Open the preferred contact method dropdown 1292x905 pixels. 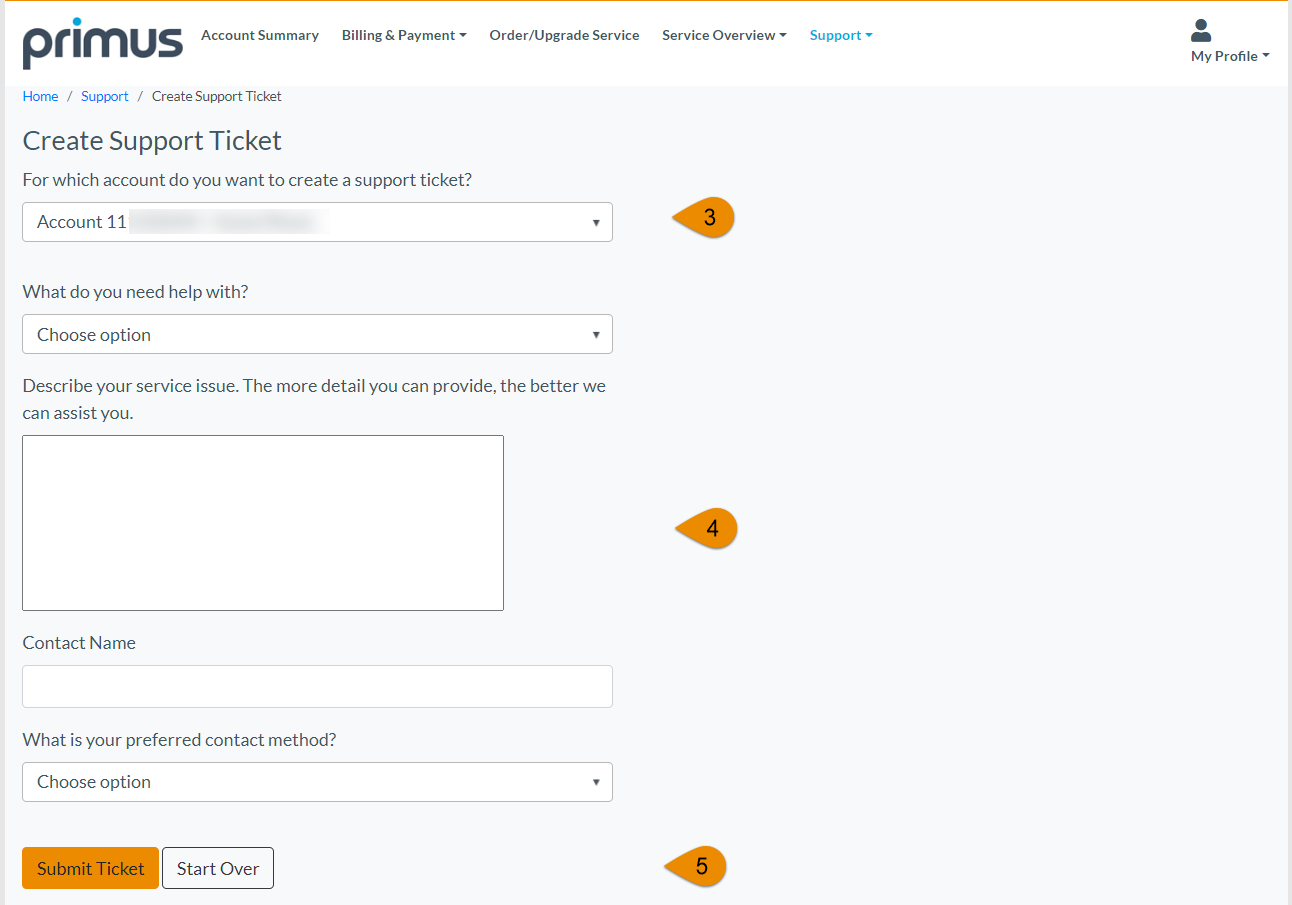[x=317, y=782]
